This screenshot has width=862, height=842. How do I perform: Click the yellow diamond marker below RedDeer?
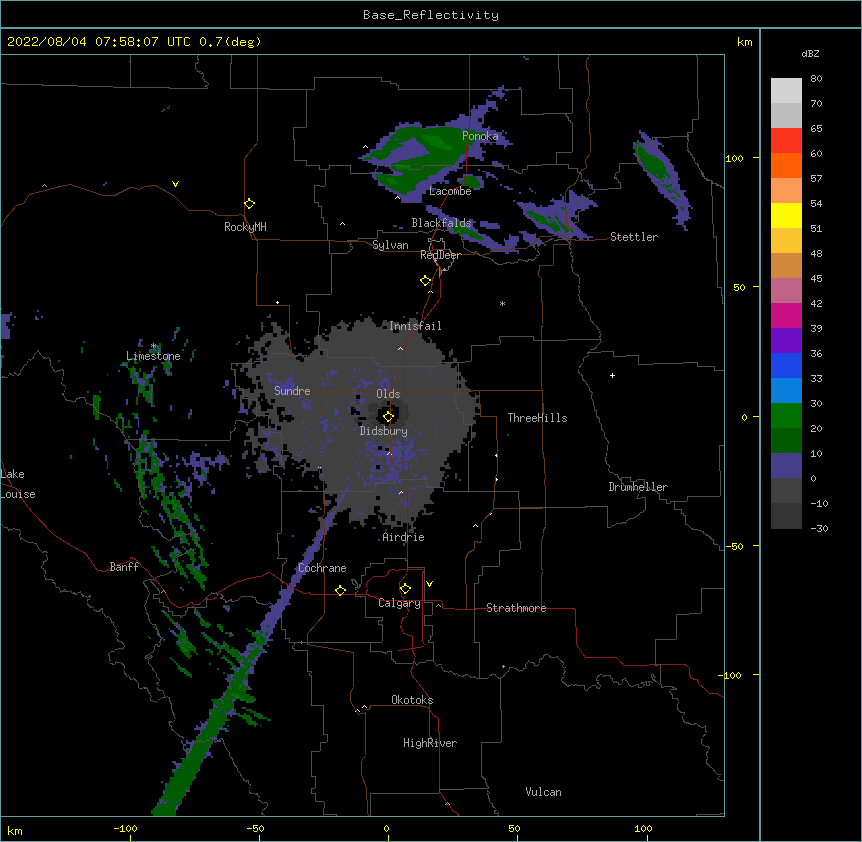coord(426,281)
